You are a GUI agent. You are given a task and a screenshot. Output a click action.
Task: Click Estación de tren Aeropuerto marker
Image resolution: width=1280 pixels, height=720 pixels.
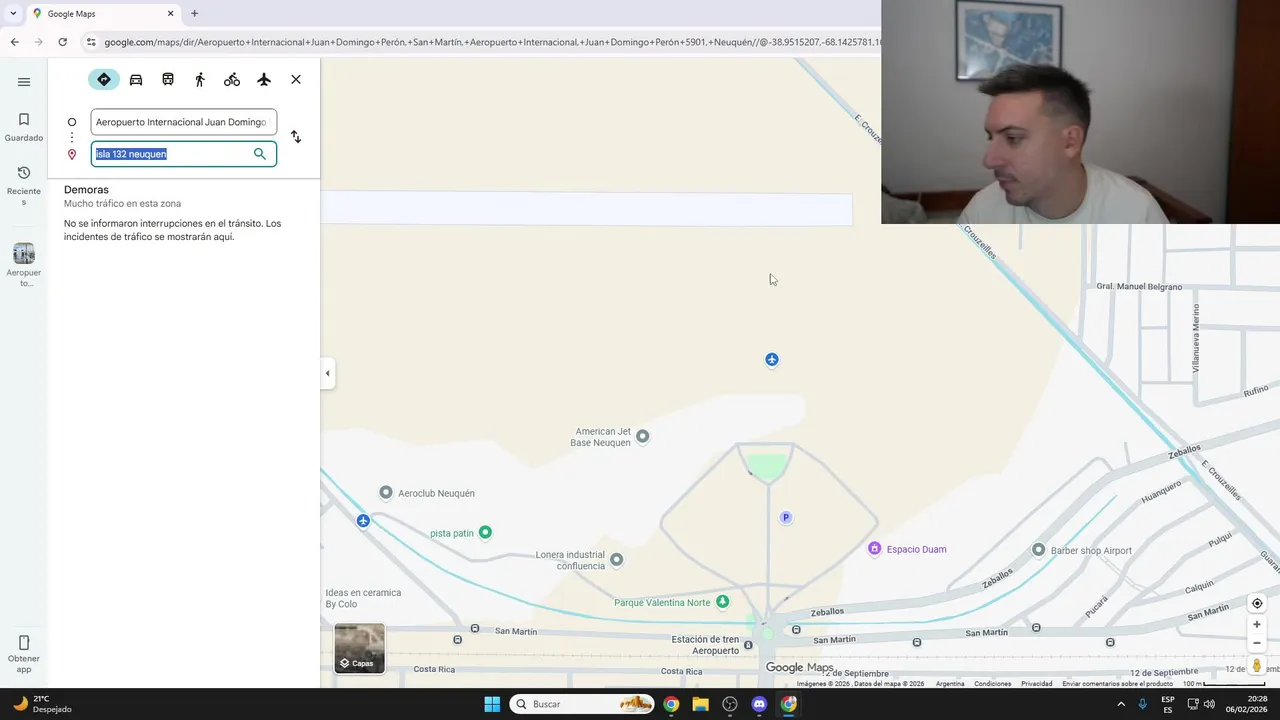point(748,646)
